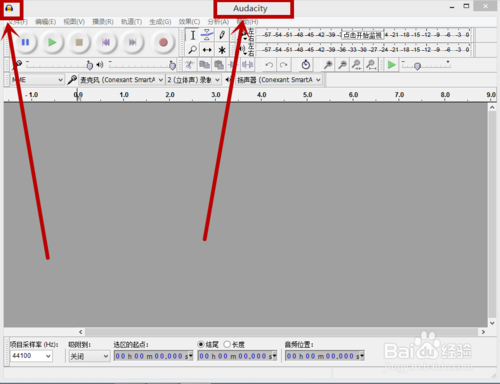Image resolution: width=500 pixels, height=384 pixels.
Task: Click the Copy icon in edit toolbar
Action: point(204,65)
